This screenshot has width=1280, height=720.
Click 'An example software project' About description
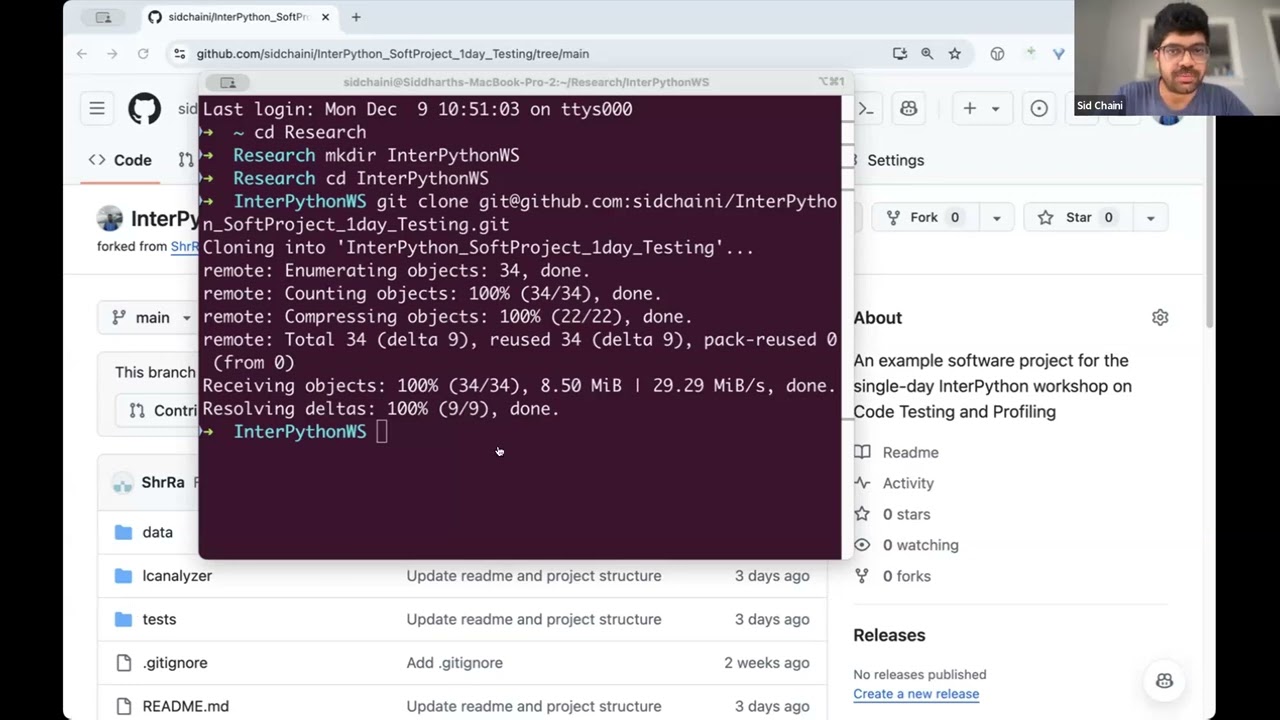[x=993, y=386]
